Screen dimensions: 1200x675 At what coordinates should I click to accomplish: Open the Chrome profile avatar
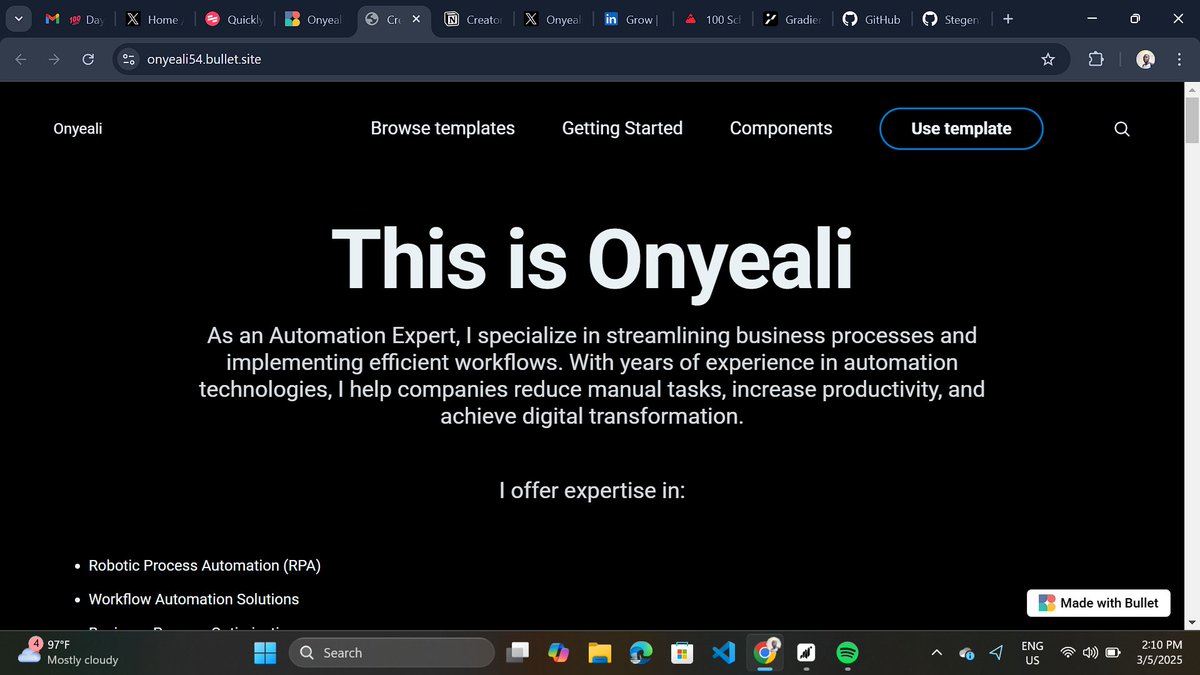pyautogui.click(x=1146, y=59)
